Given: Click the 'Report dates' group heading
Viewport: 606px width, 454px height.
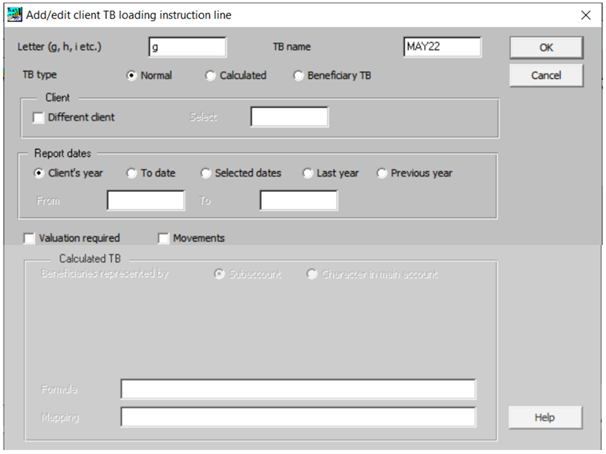Looking at the screenshot, I should click(63, 153).
